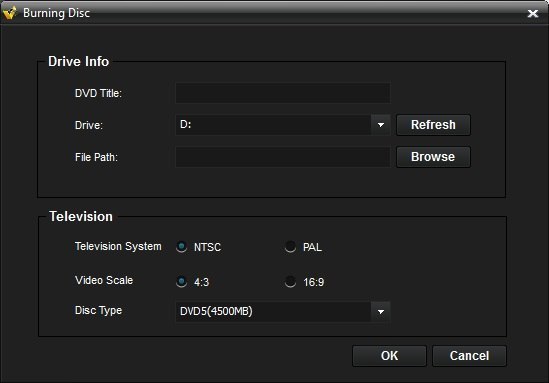
Task: Click the Drive: label
Action: tap(89, 125)
